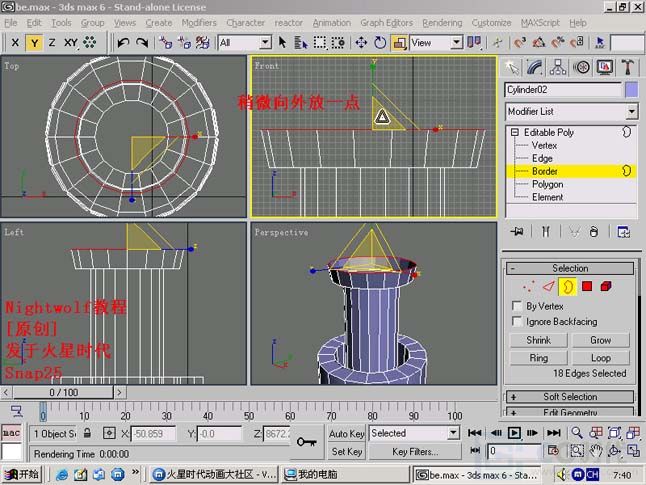This screenshot has height=485, width=646.
Task: Enable the XY plane constraint
Action: [70, 42]
